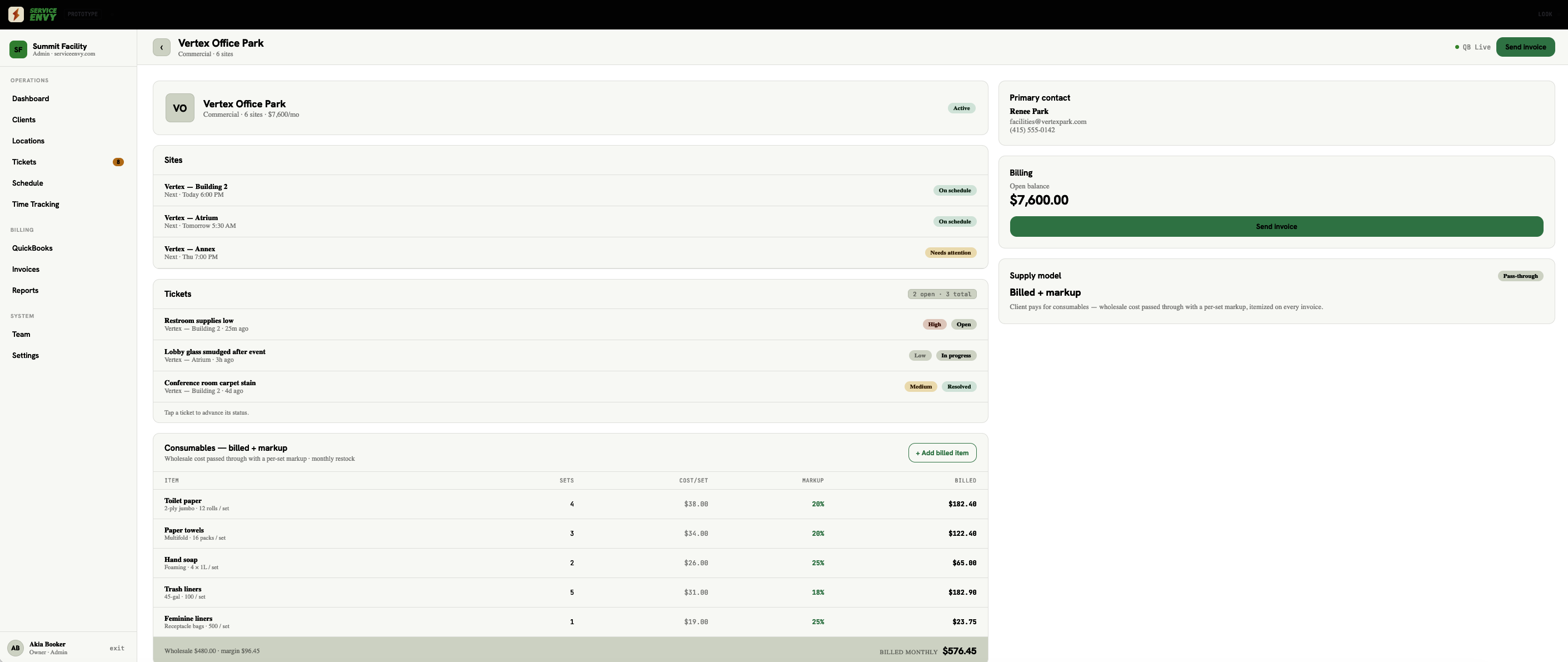Image resolution: width=1568 pixels, height=662 pixels.
Task: Select the Hand soap consumable row
Action: pos(570,564)
